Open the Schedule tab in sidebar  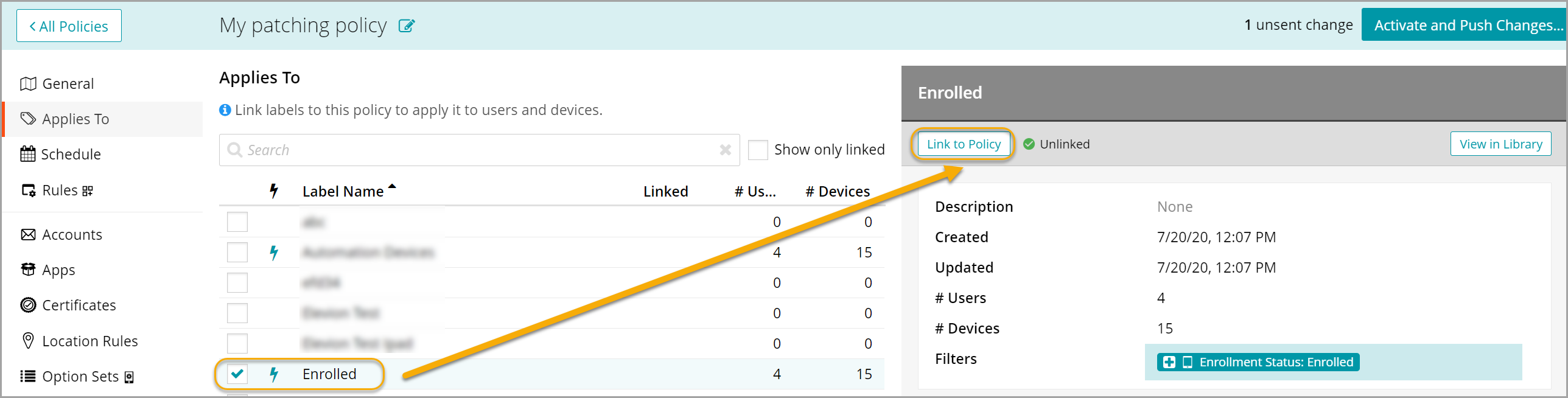pos(70,155)
